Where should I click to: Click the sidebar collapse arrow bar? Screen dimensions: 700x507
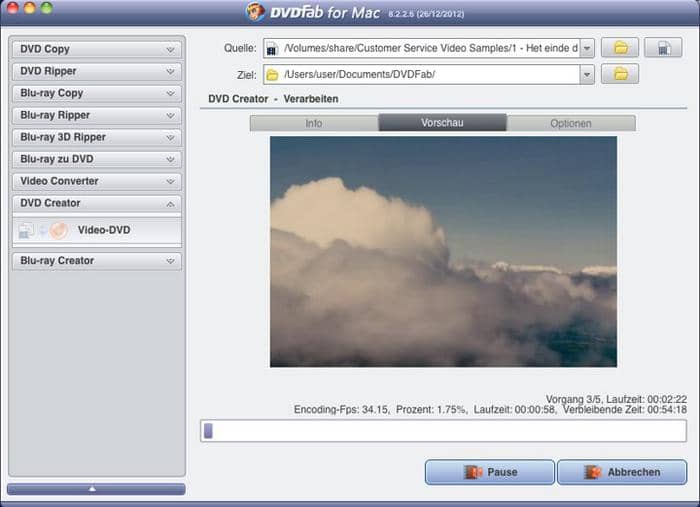(x=96, y=489)
